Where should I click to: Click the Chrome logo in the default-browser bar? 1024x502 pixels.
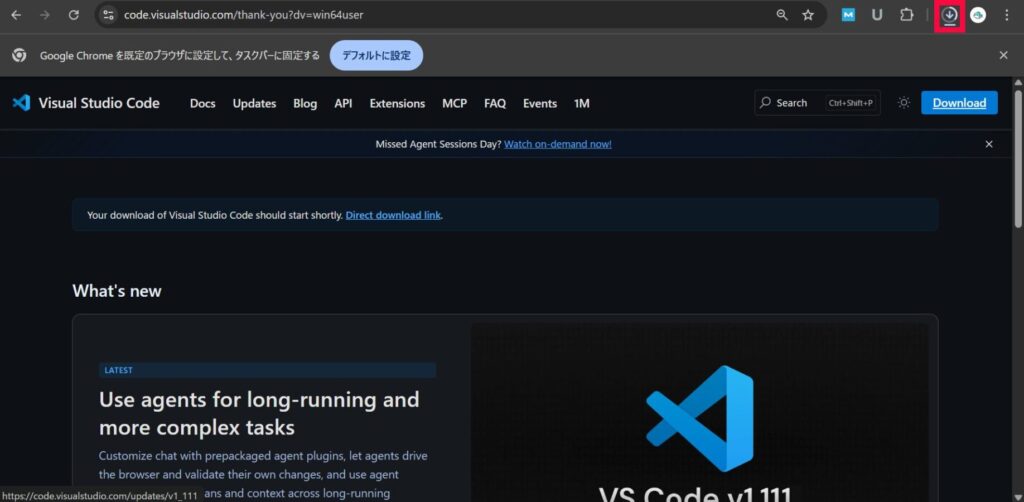pos(19,55)
